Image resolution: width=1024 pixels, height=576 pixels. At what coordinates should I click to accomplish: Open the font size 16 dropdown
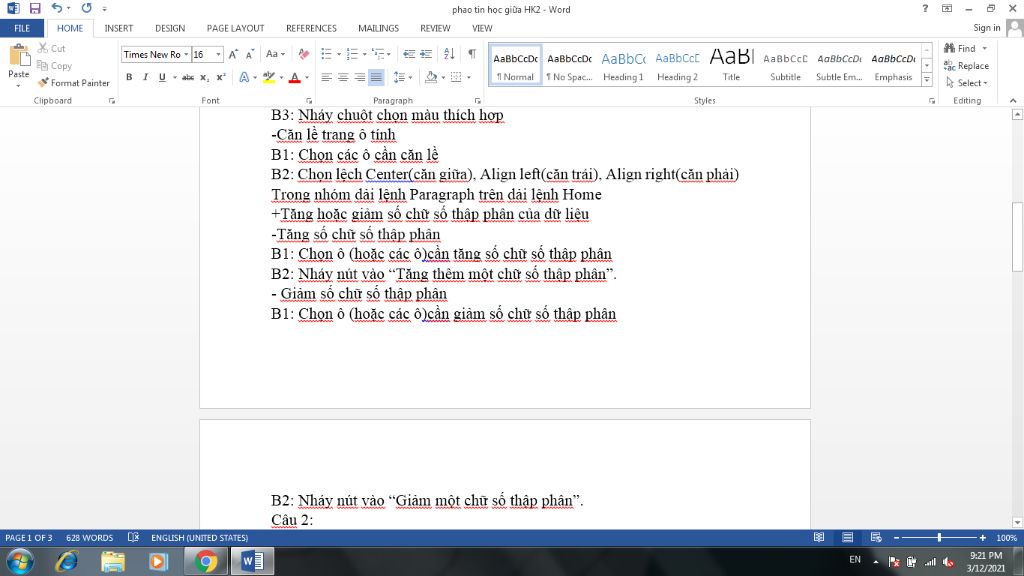click(218, 54)
